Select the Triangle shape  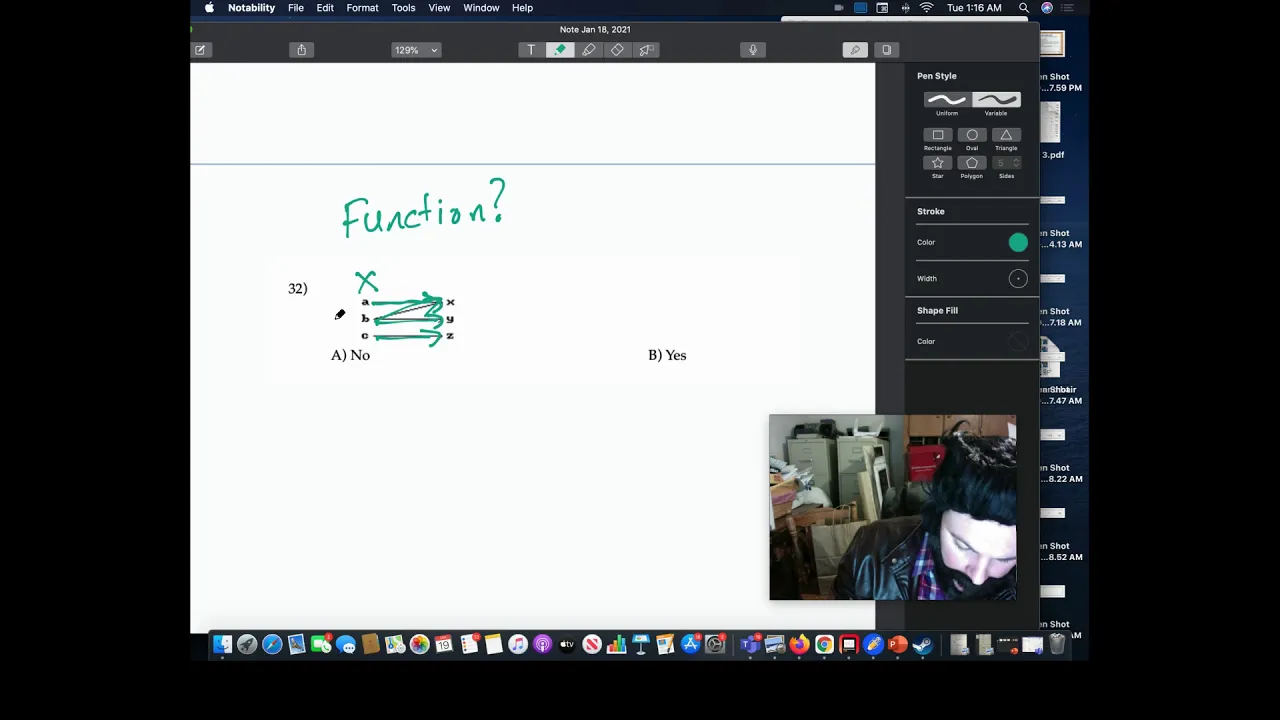(x=1006, y=135)
